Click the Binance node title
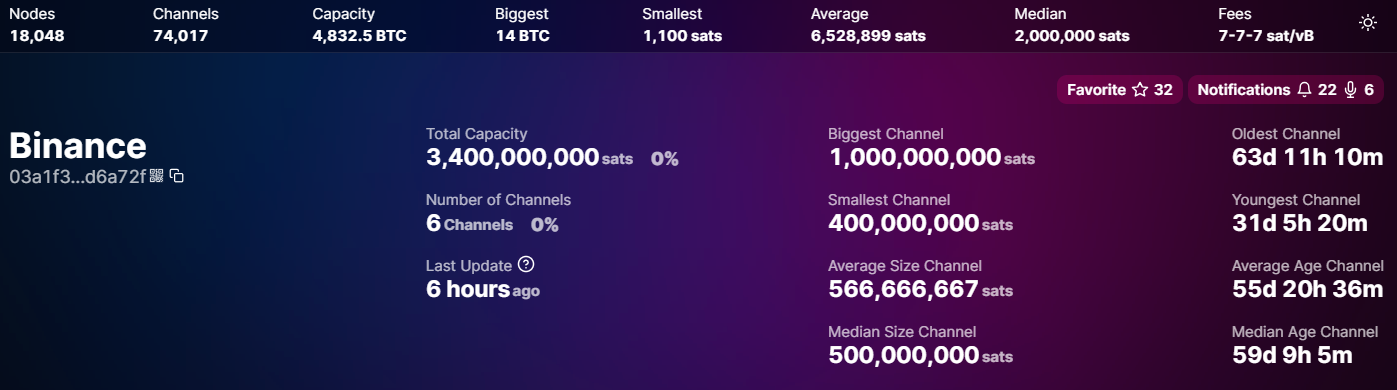This screenshot has height=390, width=1397. 78,146
